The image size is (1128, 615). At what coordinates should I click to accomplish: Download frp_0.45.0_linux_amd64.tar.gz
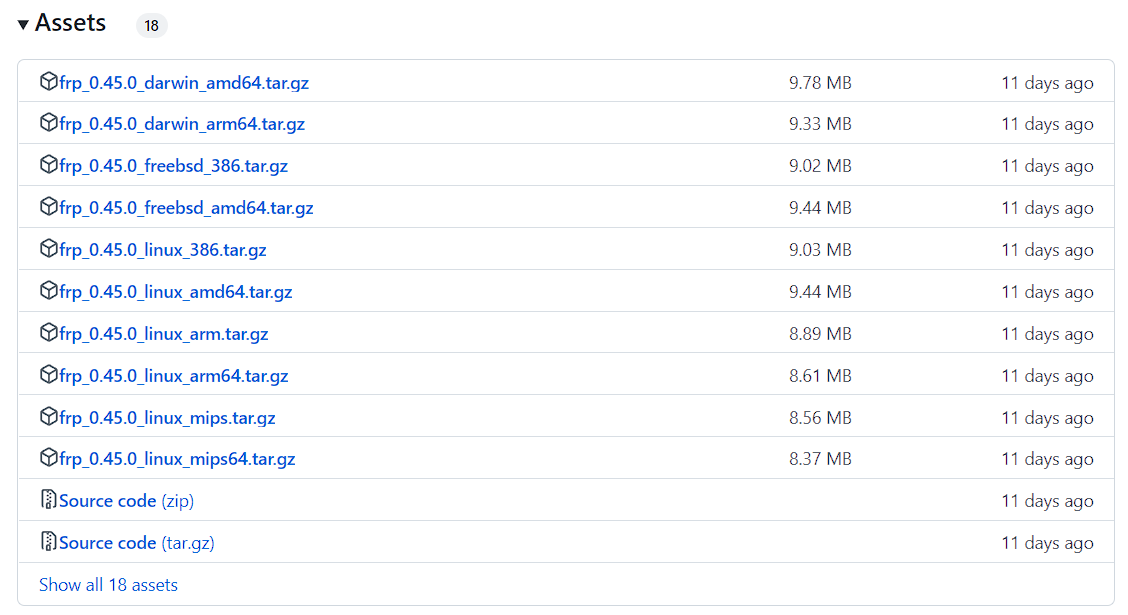pyautogui.click(x=176, y=292)
